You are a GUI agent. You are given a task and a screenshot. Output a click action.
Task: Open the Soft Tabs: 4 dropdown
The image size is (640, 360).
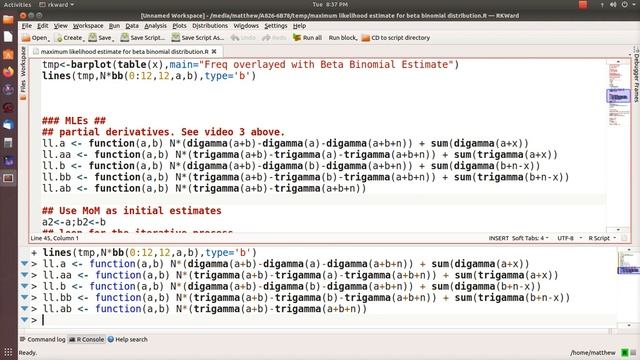coord(530,238)
